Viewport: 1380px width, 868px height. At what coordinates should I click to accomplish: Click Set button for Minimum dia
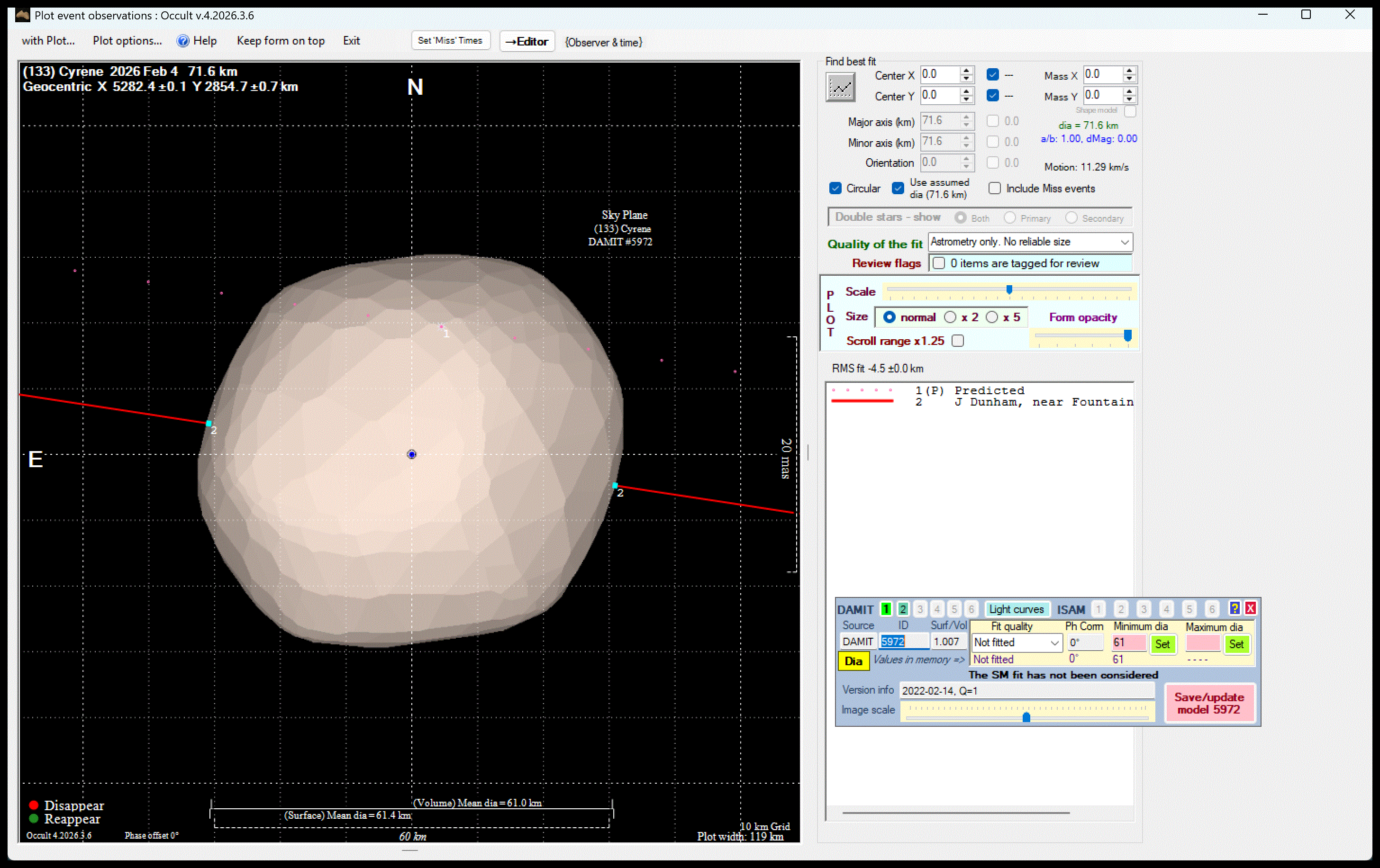pos(1162,644)
